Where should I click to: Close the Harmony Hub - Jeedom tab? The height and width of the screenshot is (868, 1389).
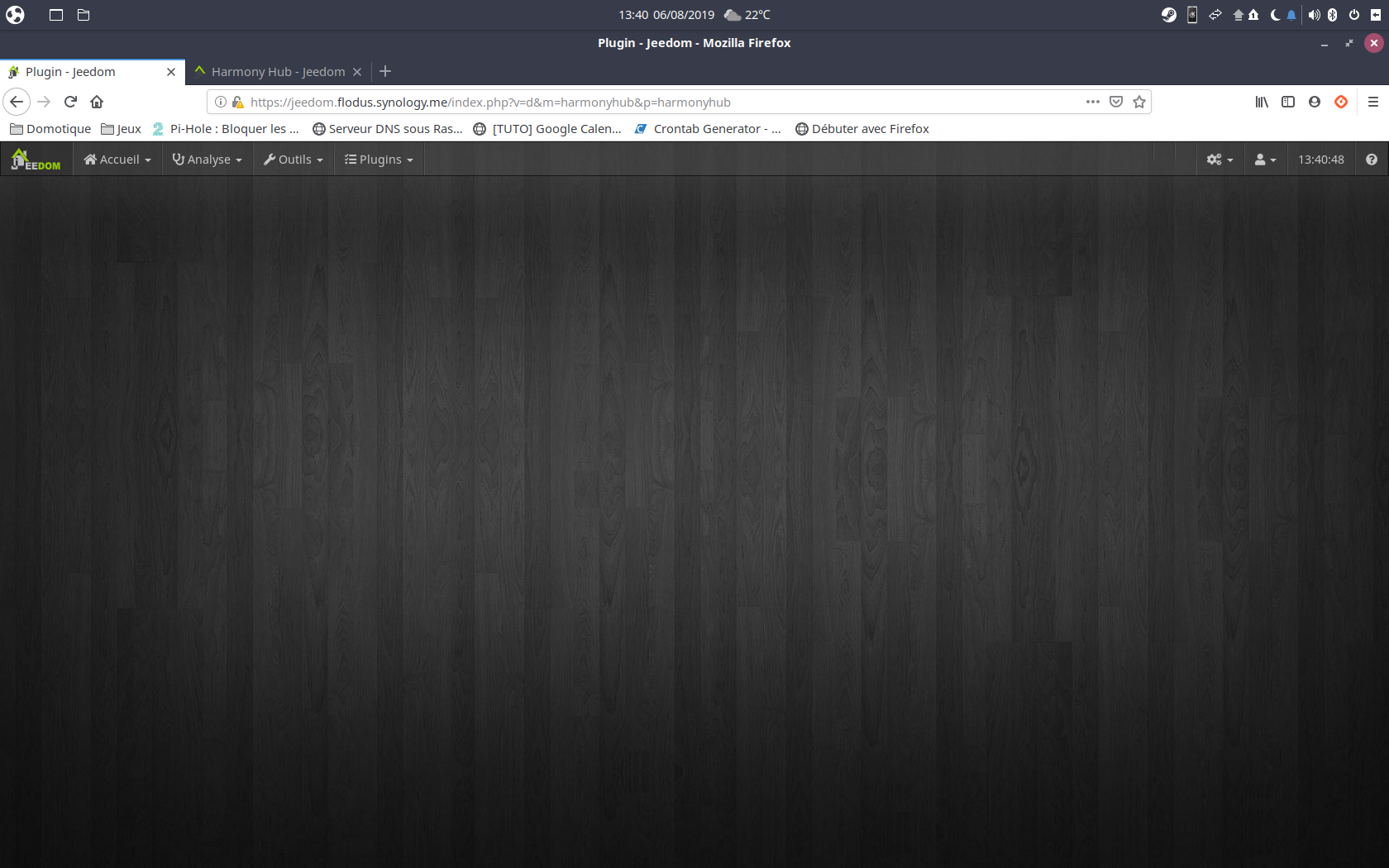(357, 72)
